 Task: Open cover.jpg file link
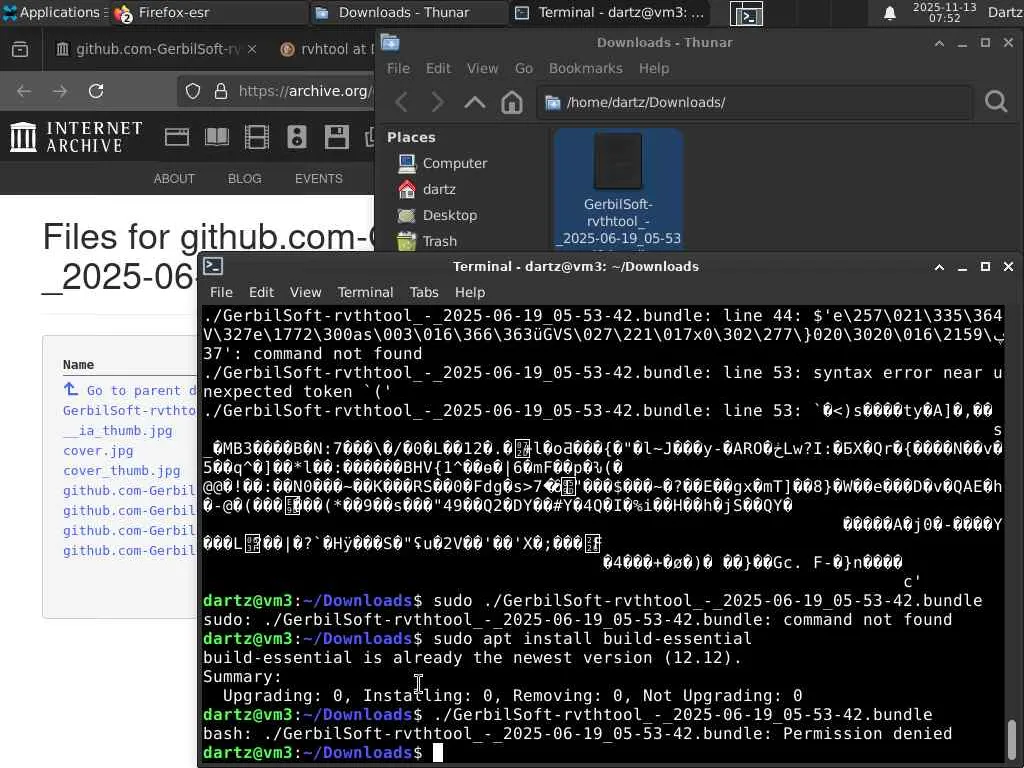(x=98, y=451)
